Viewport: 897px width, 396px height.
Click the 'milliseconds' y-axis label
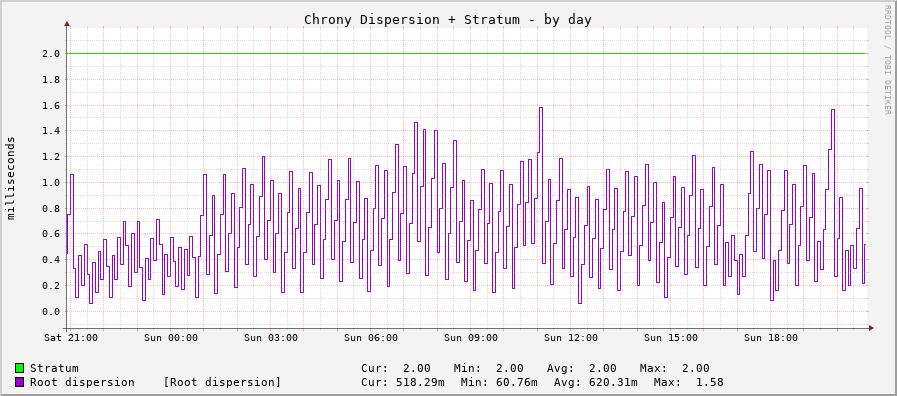[11, 178]
